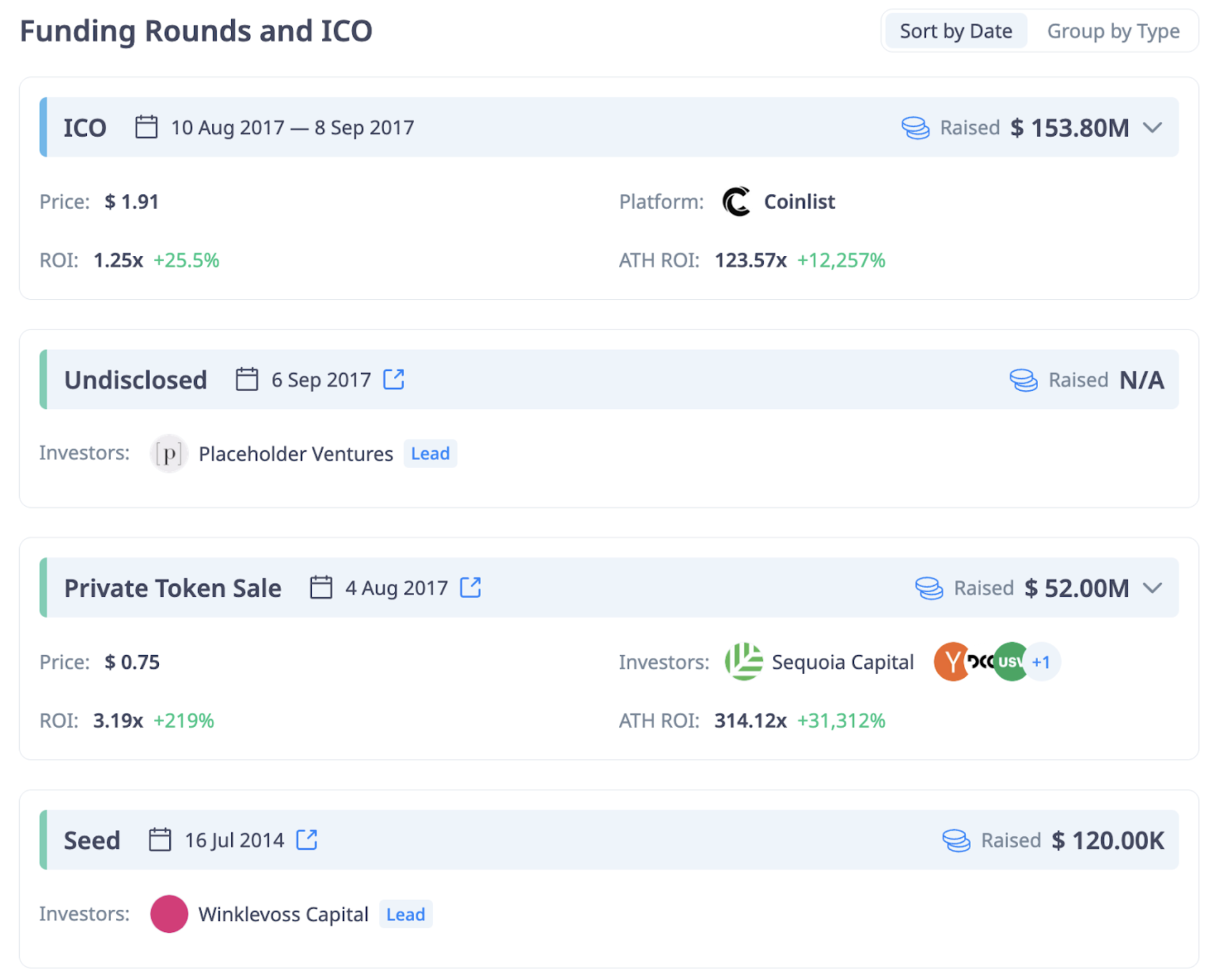Click the DCG black investor logo
The height and width of the screenshot is (980, 1220).
click(x=982, y=662)
